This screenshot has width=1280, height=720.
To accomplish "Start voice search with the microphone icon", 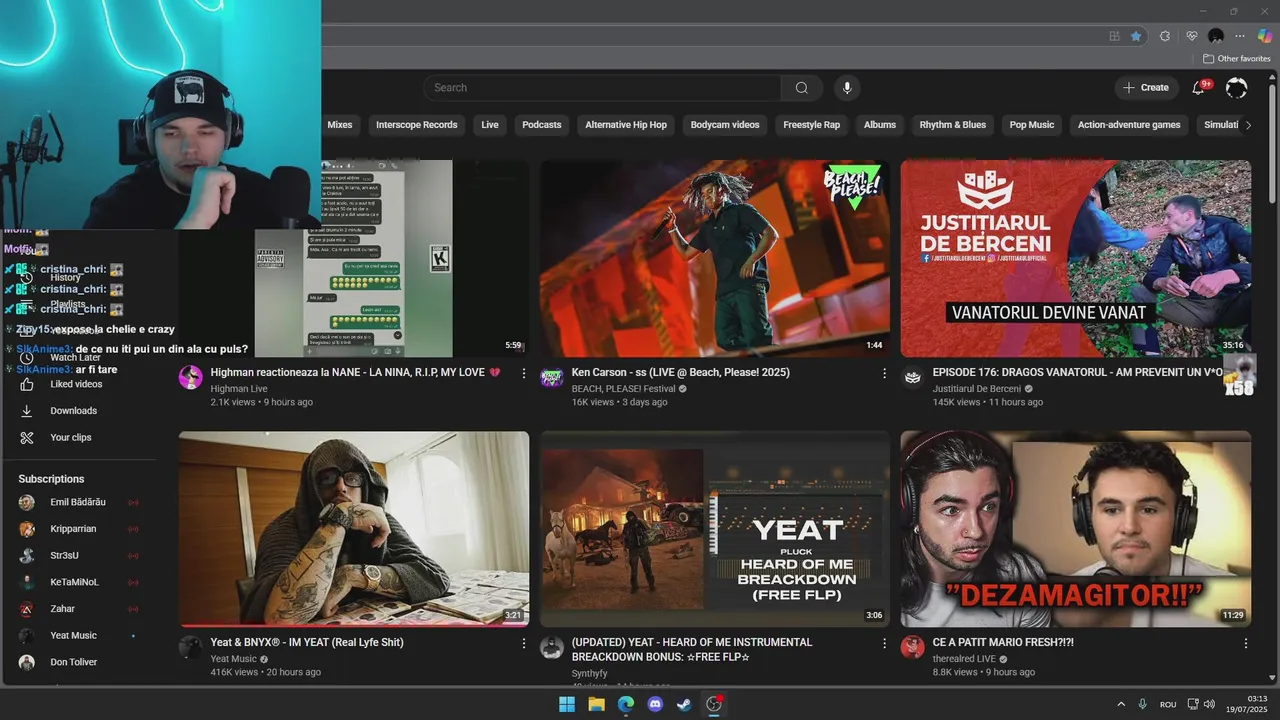I will tap(847, 88).
